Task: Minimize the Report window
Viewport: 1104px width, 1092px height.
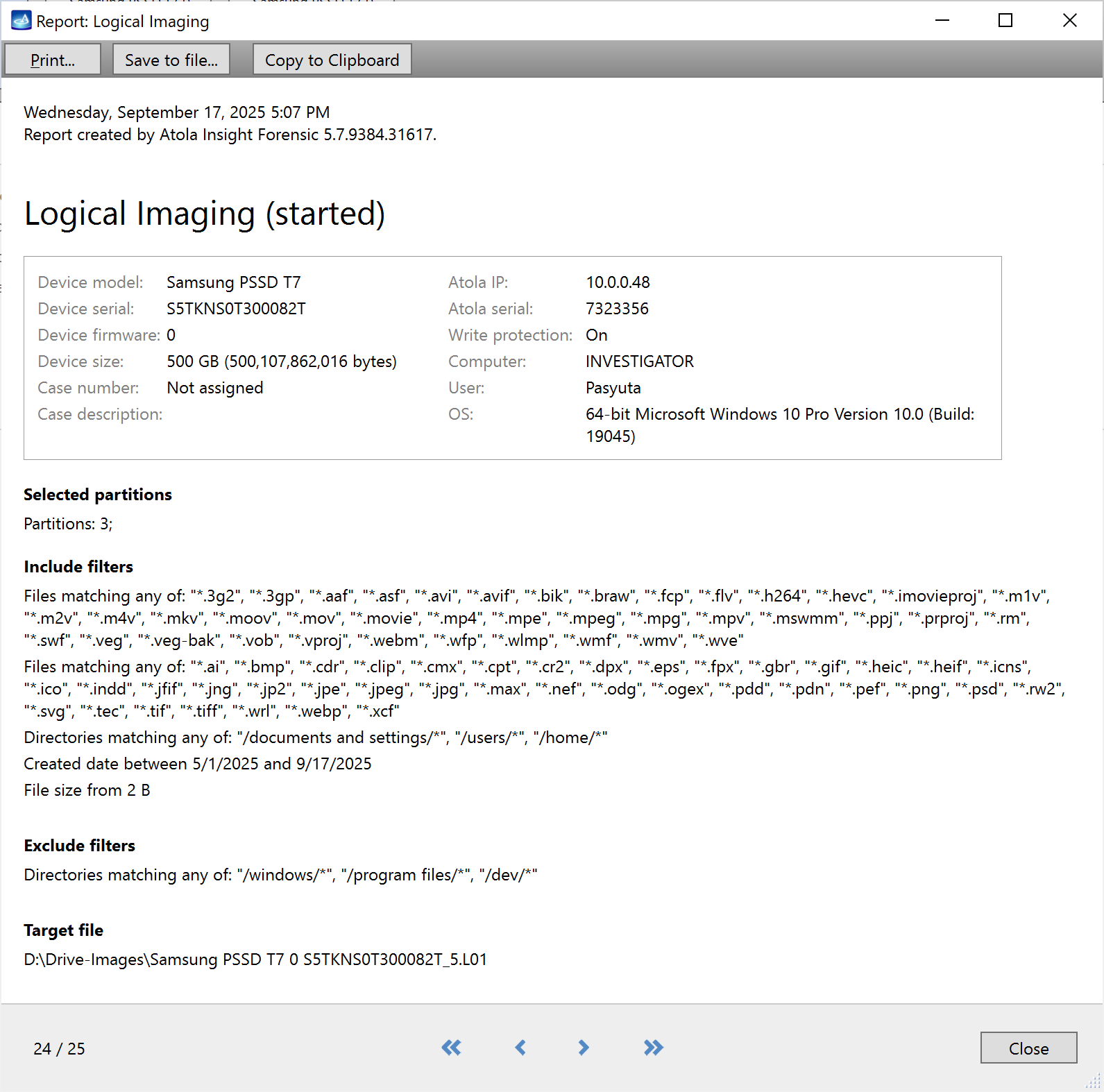Action: click(x=942, y=21)
